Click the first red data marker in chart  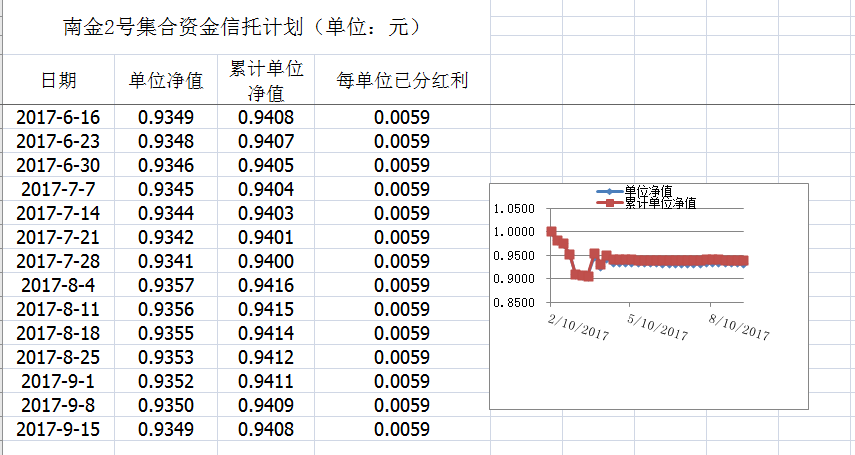point(552,232)
